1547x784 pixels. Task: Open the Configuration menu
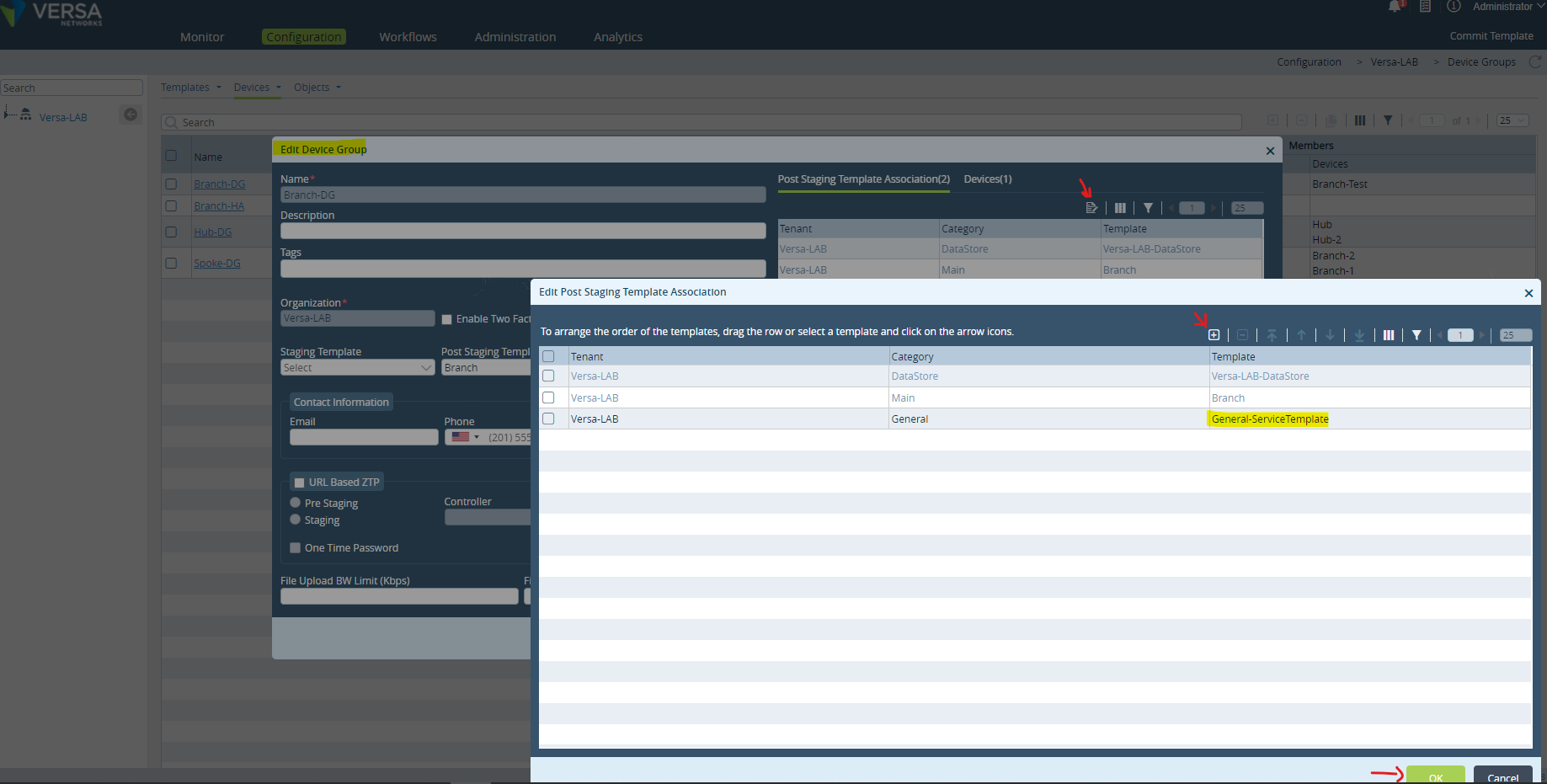click(x=304, y=37)
